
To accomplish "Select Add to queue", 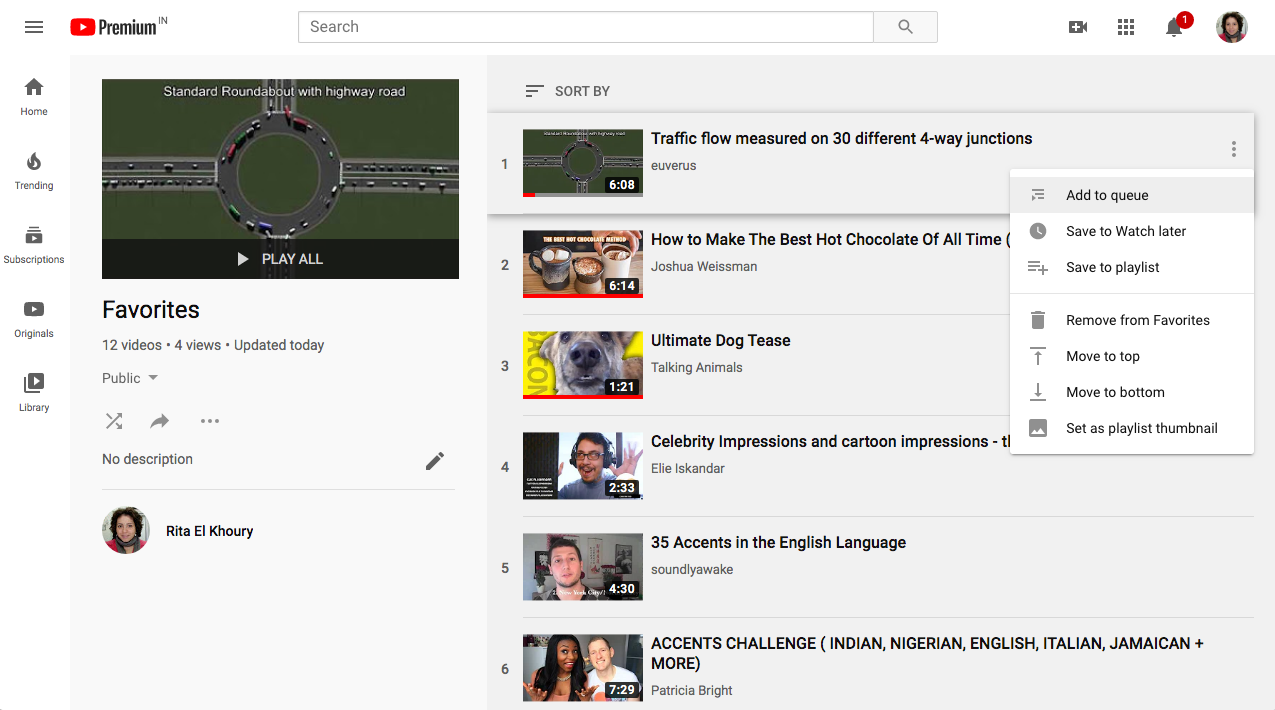I will [1107, 195].
